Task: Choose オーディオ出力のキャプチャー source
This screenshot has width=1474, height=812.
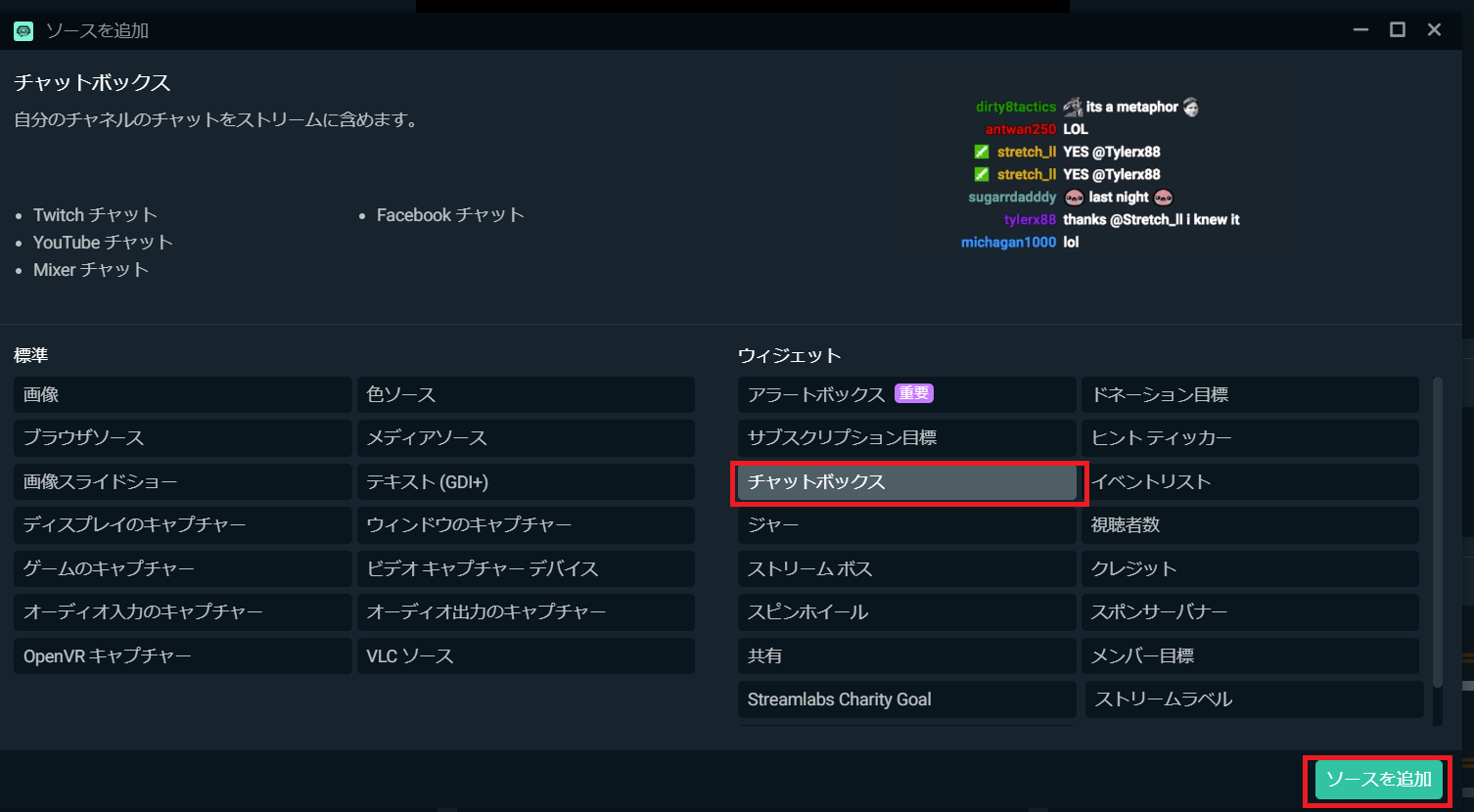Action: click(526, 612)
